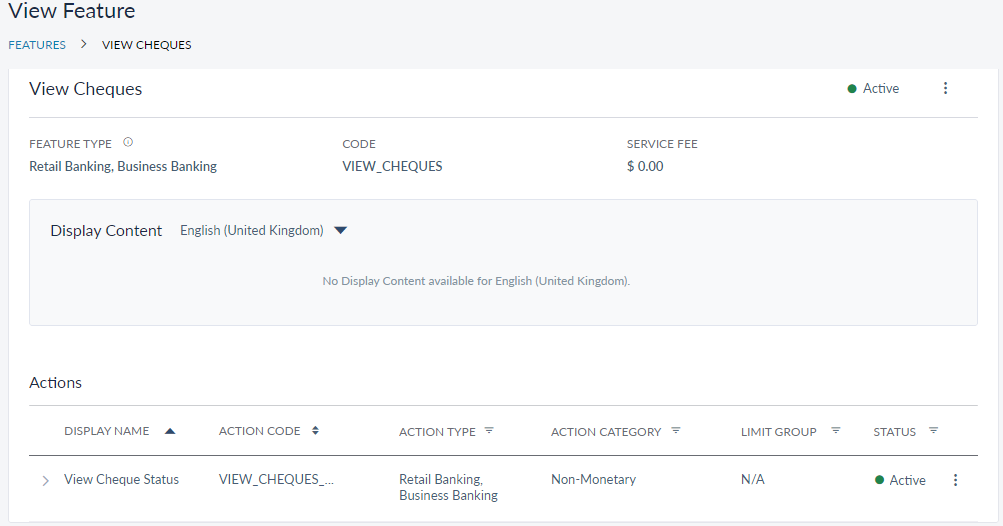
Task: Click the Display Name sort arrow
Action: pos(170,431)
